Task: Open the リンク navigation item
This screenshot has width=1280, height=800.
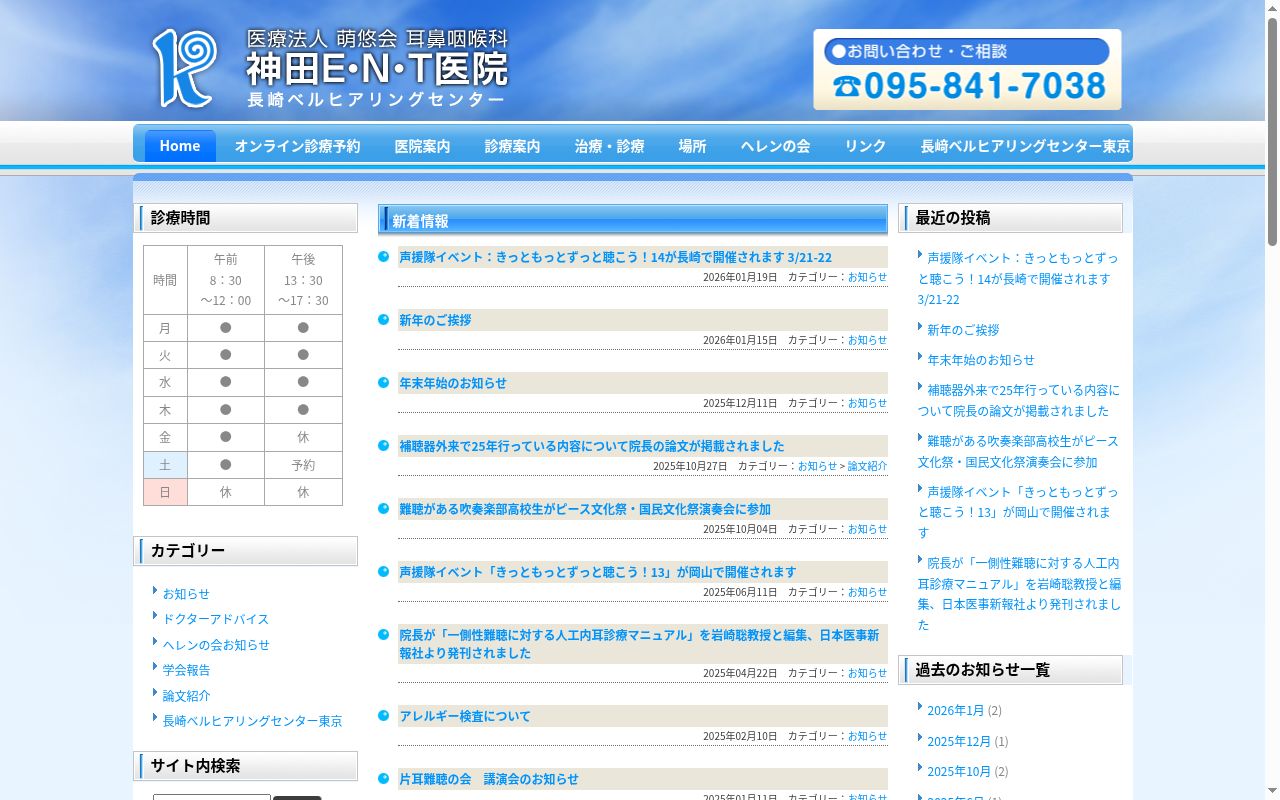Action: pos(865,146)
